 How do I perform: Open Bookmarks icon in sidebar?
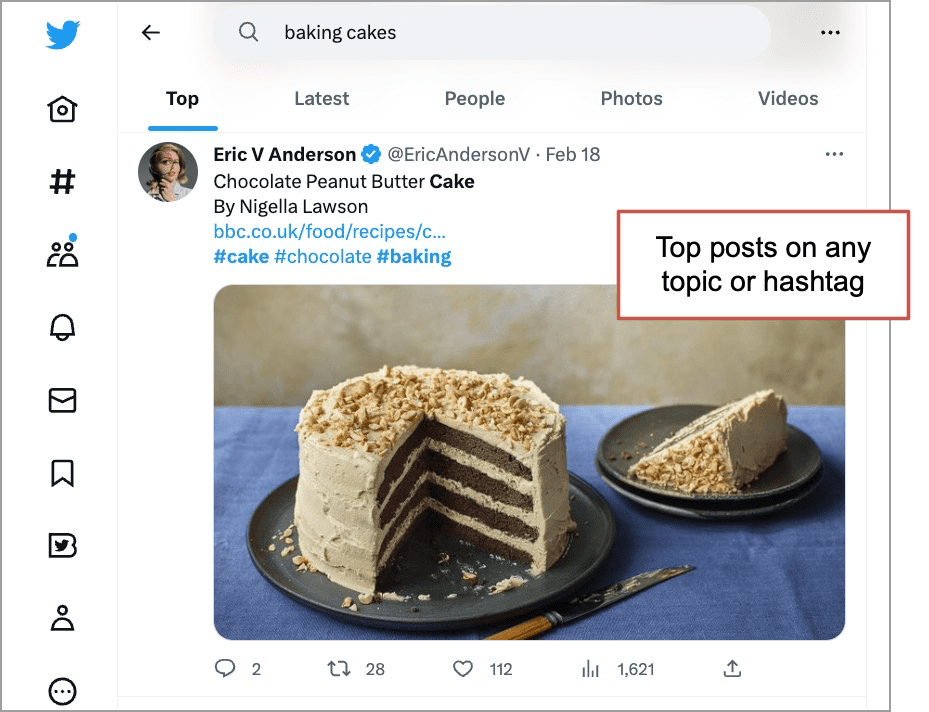[62, 473]
